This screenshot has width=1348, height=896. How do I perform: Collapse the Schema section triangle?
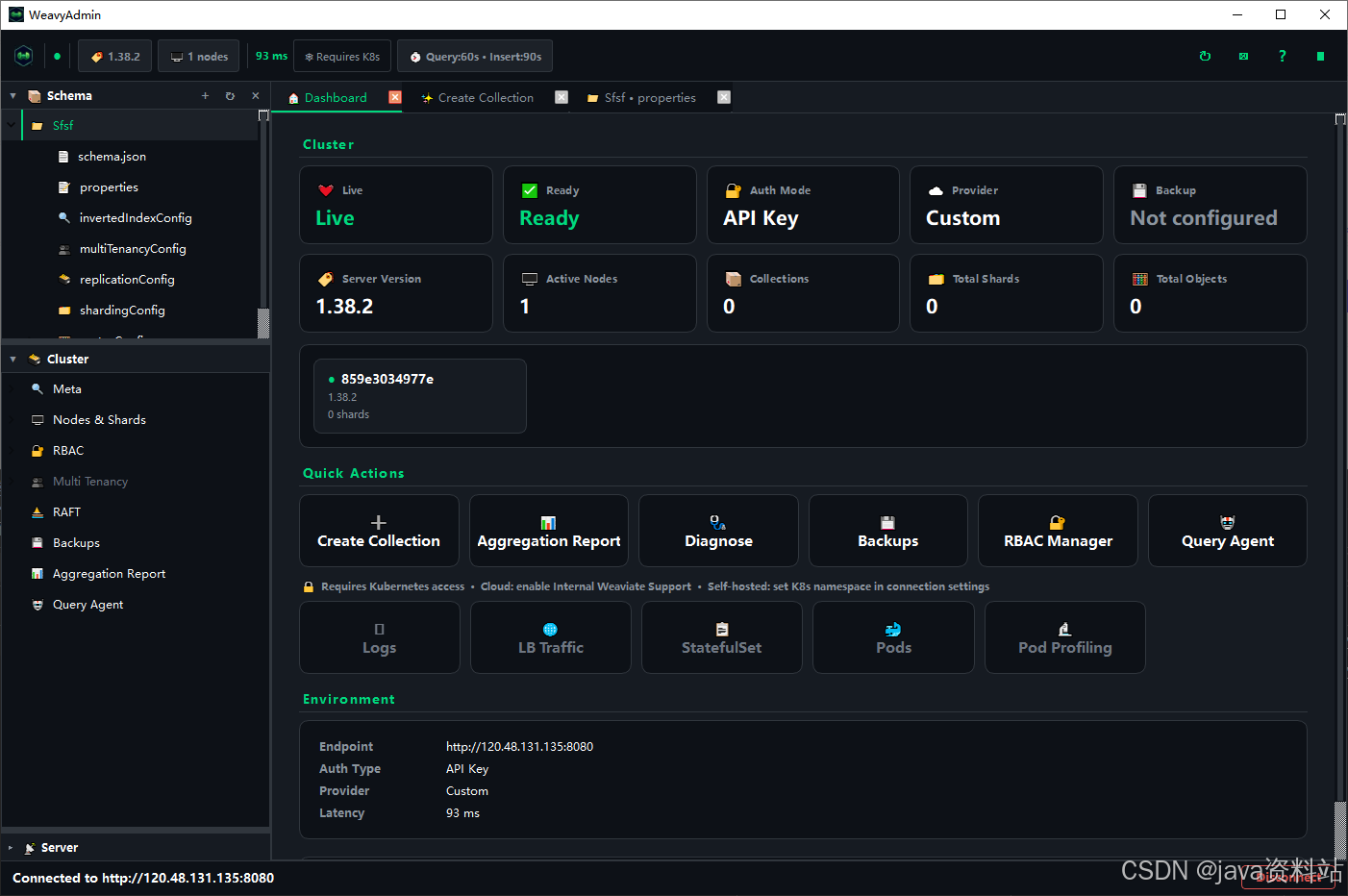[12, 96]
